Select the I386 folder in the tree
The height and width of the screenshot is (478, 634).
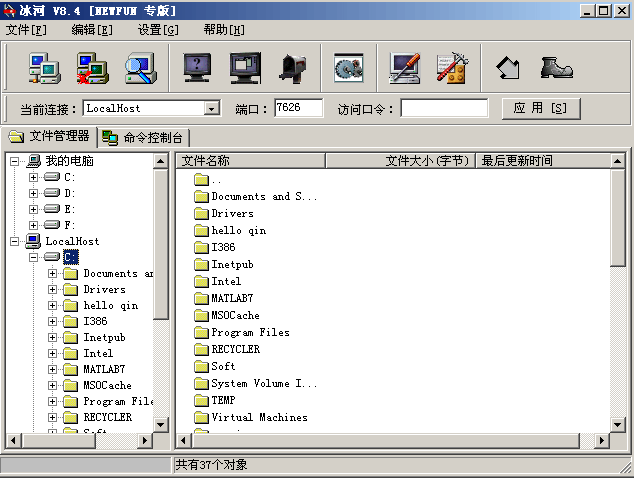[x=95, y=321]
